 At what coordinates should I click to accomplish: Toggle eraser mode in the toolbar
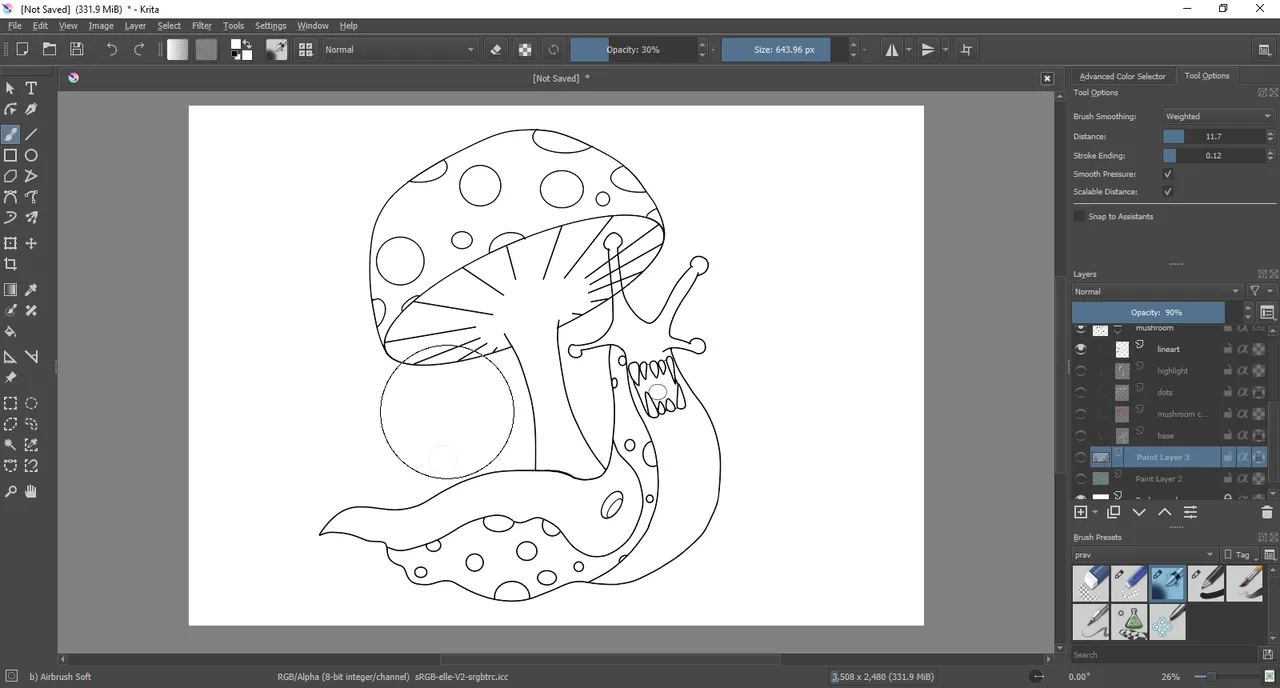pos(496,50)
